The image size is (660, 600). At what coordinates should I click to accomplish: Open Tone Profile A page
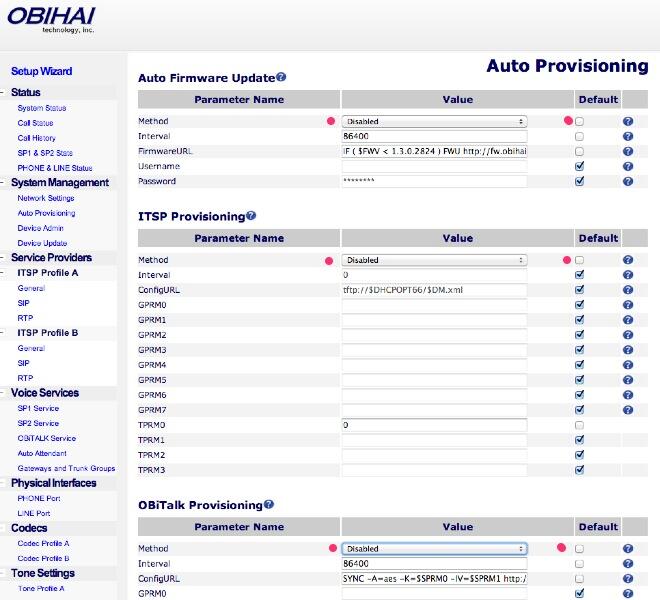click(x=41, y=588)
